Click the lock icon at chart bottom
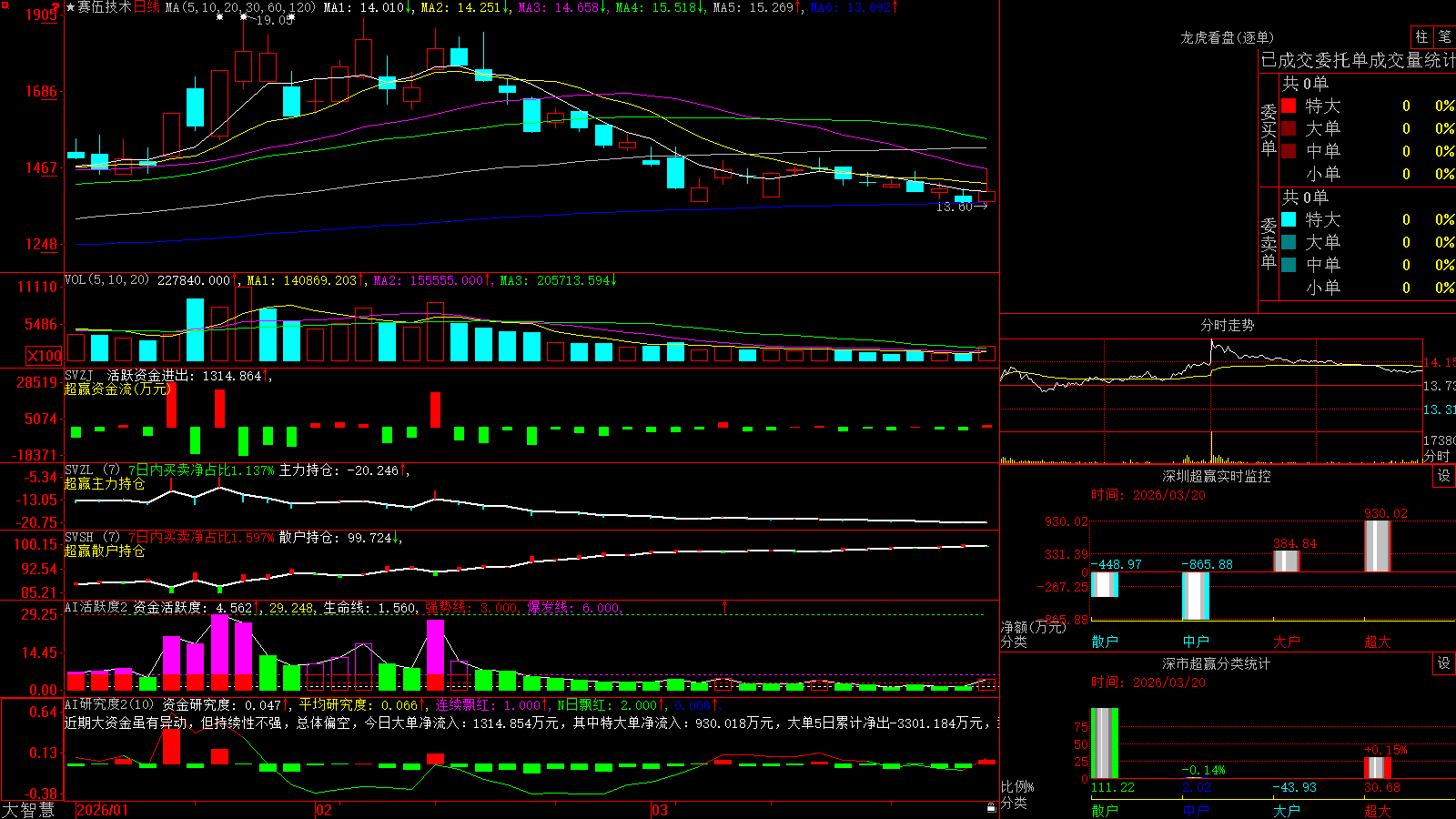1456x819 pixels. click(x=992, y=807)
